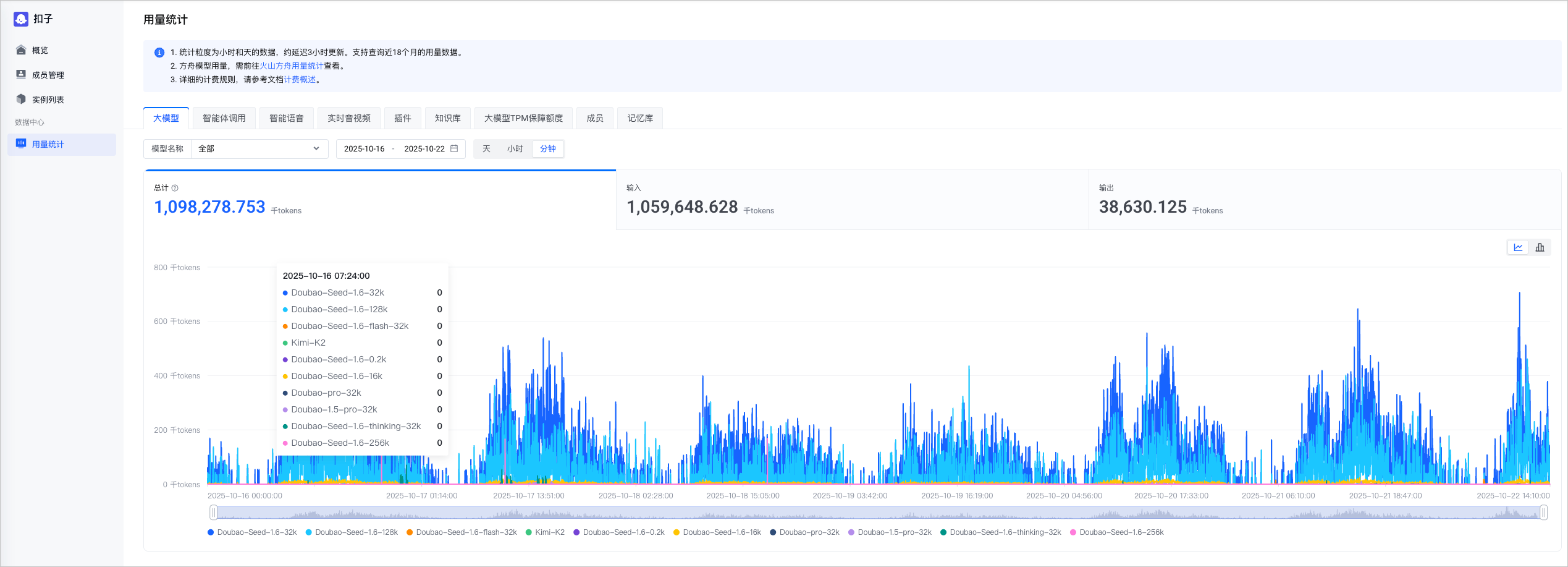This screenshot has width=1568, height=567.
Task: Click the calendar icon in date range
Action: (454, 148)
